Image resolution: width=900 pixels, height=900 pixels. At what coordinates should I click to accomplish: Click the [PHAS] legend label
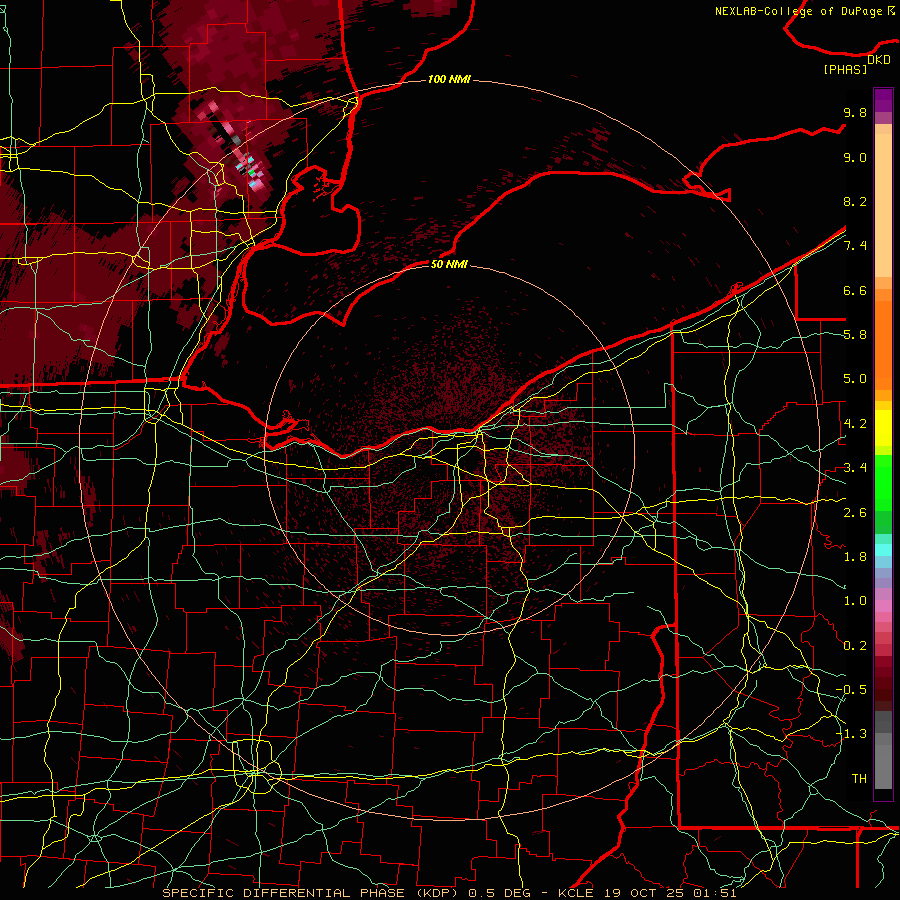tap(845, 70)
